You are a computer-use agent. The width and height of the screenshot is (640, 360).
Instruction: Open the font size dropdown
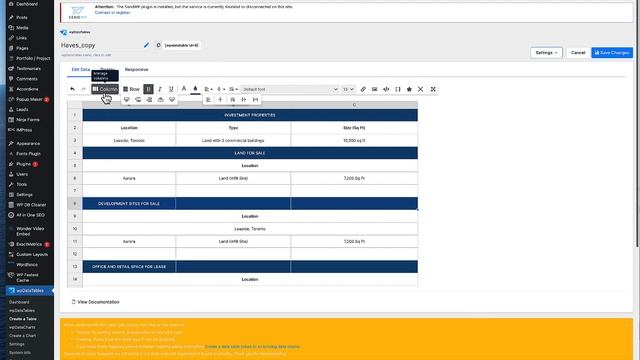pyautogui.click(x=348, y=89)
